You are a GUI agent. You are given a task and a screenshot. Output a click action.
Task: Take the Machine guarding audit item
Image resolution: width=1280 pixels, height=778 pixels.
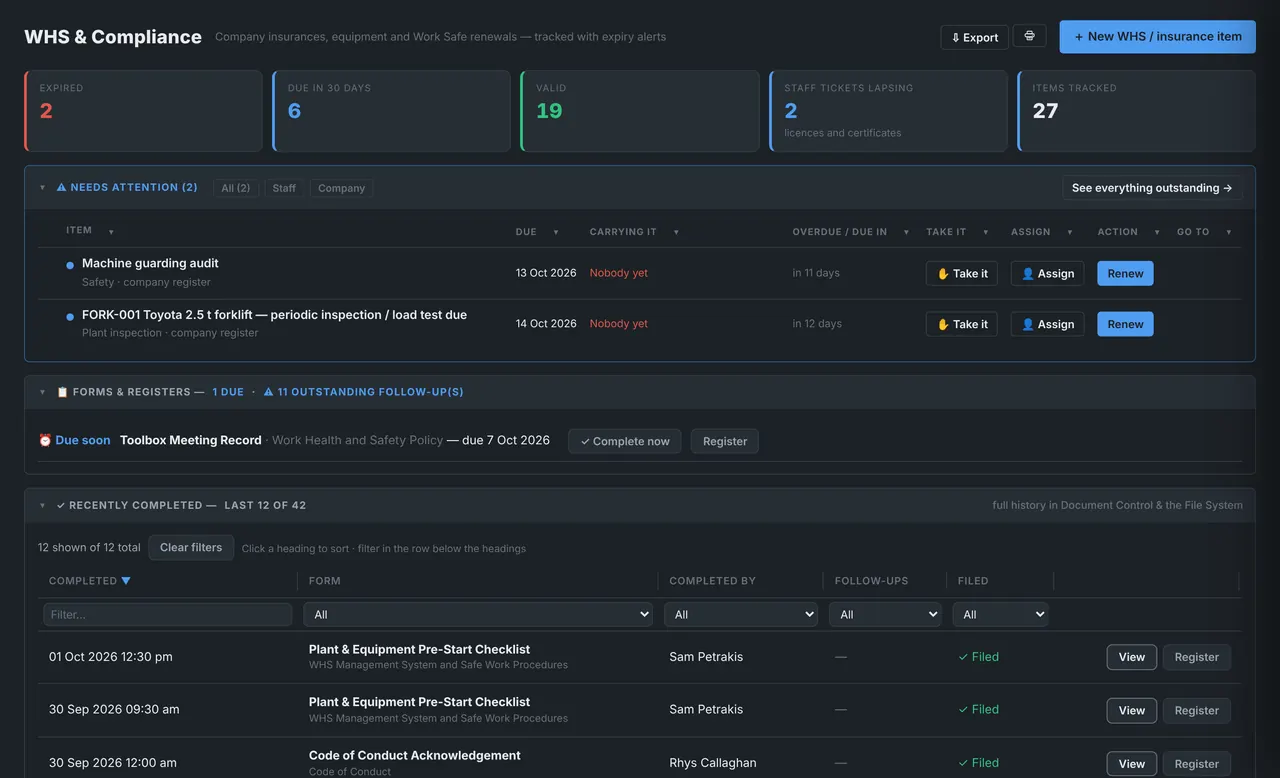point(962,274)
